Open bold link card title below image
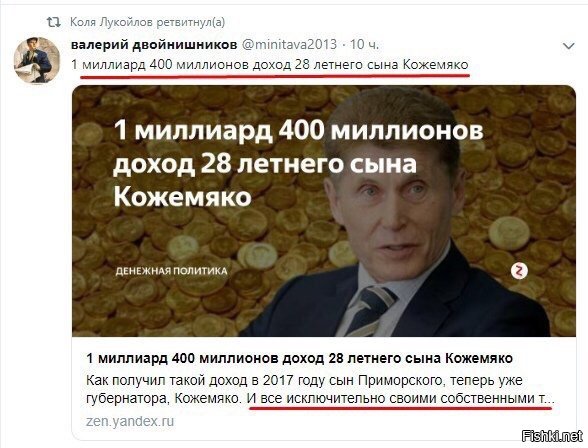The height and width of the screenshot is (448, 588). tap(299, 358)
